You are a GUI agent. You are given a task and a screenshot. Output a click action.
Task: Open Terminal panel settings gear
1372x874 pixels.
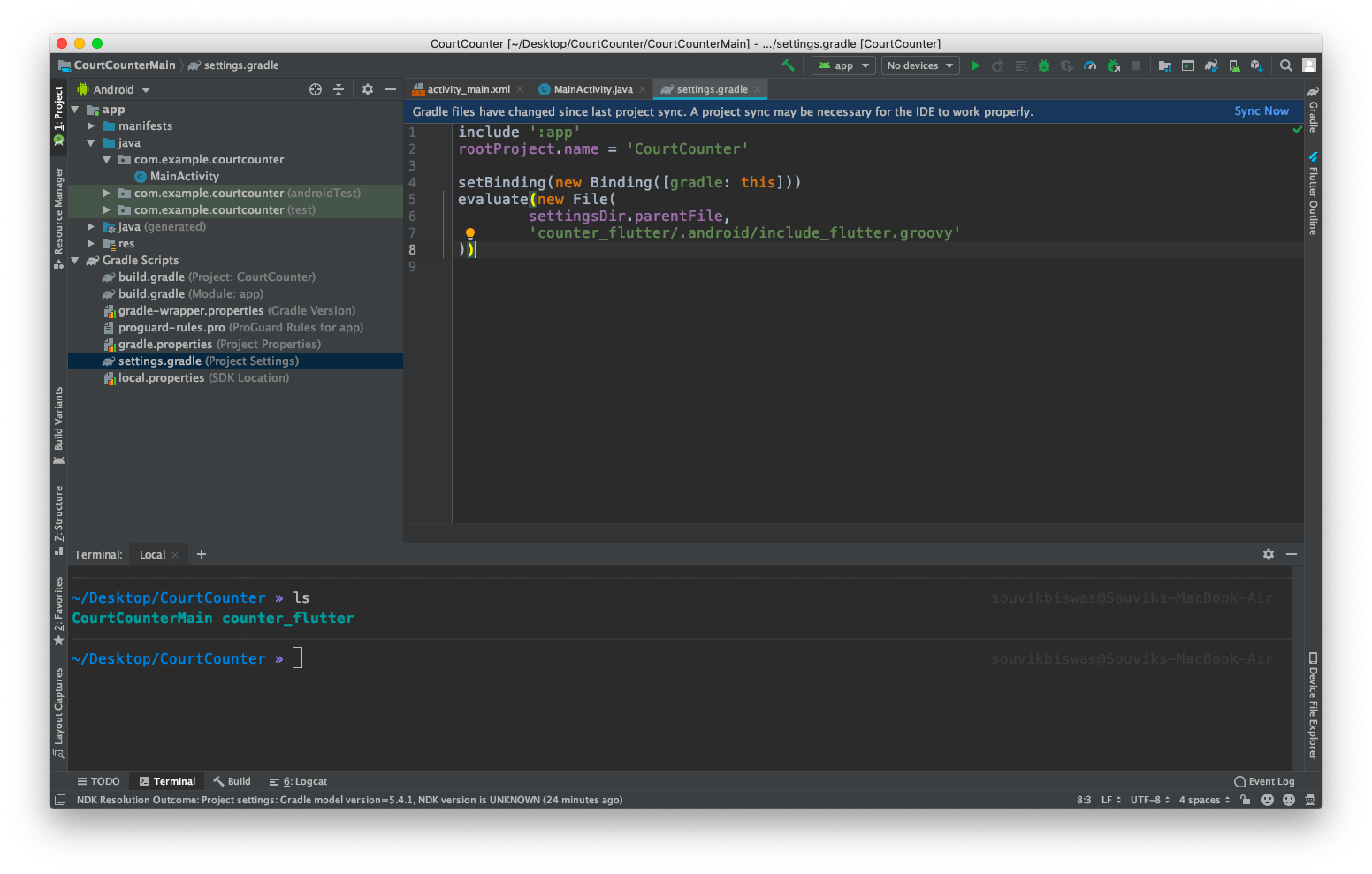tap(1269, 554)
